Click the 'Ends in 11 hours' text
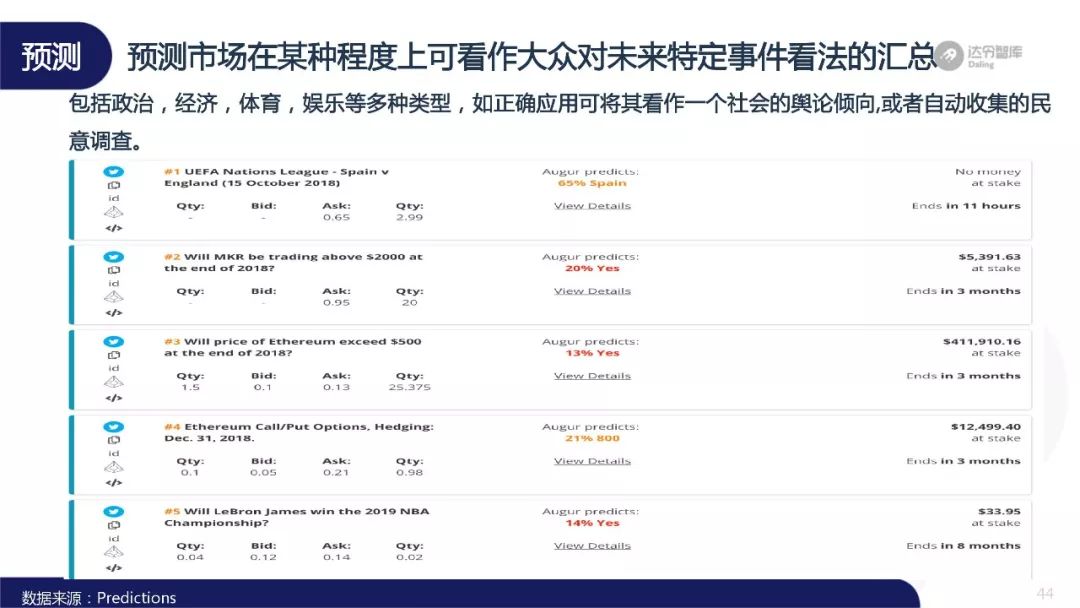The image size is (1080, 608). pyautogui.click(x=966, y=206)
